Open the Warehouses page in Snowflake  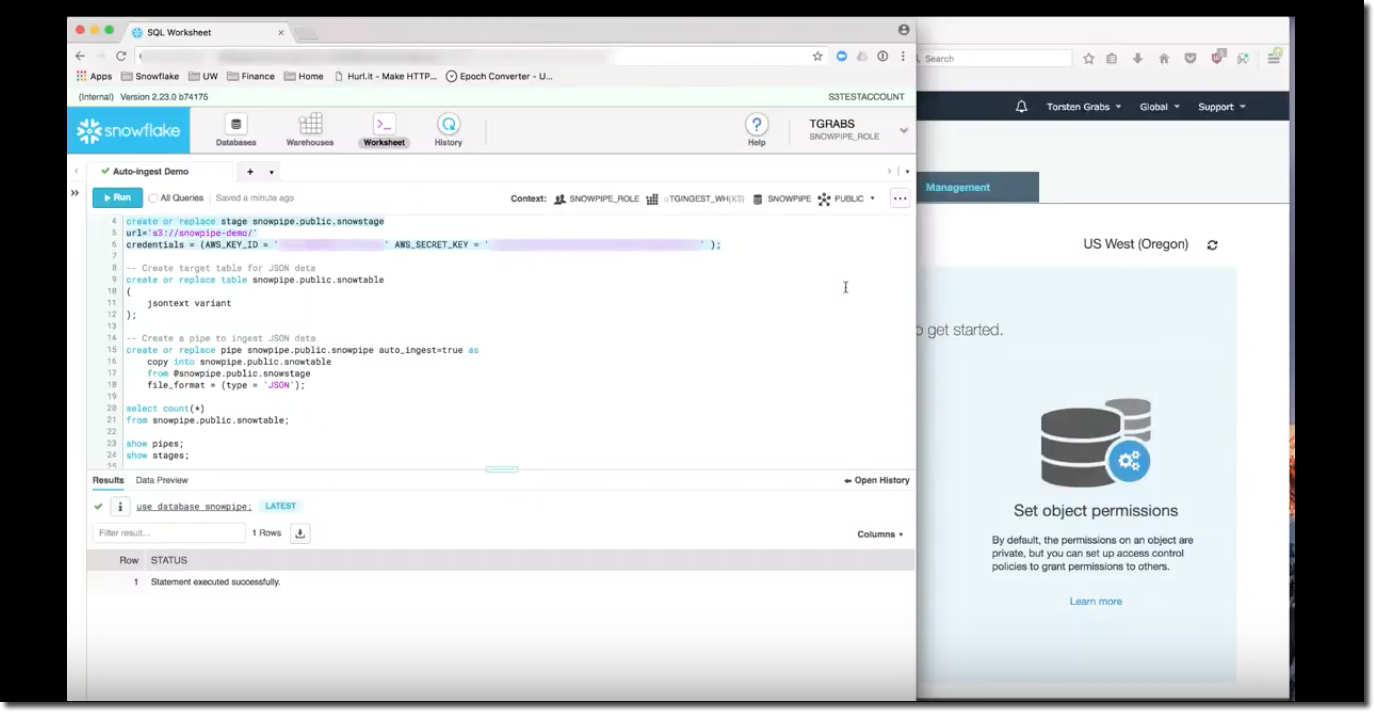310,131
